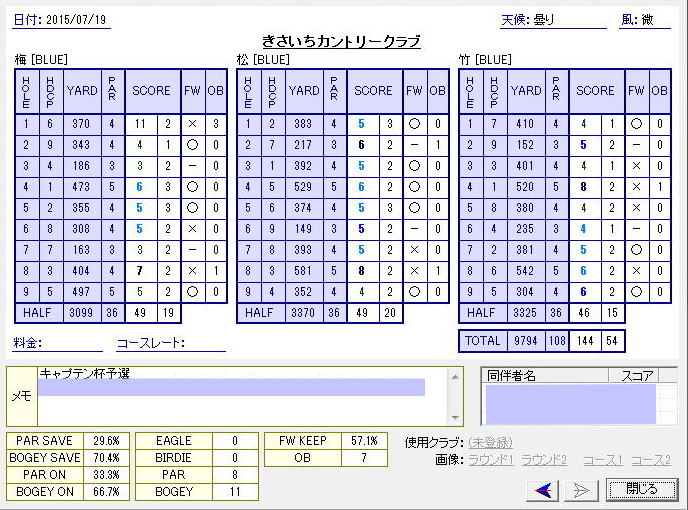Click the PAR SAVE value 29.6%
Screen dimensions: 688x510
[x=106, y=441]
